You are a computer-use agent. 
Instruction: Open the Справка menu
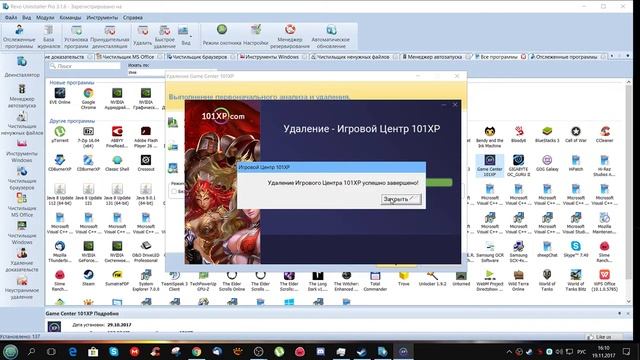[x=133, y=18]
